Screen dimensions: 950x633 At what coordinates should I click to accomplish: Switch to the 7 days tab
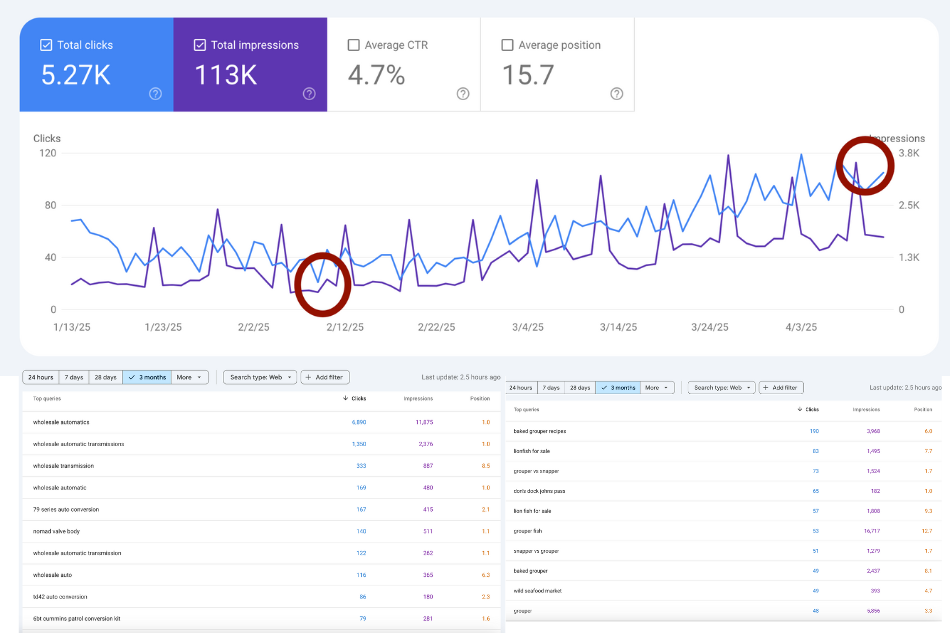[74, 376]
